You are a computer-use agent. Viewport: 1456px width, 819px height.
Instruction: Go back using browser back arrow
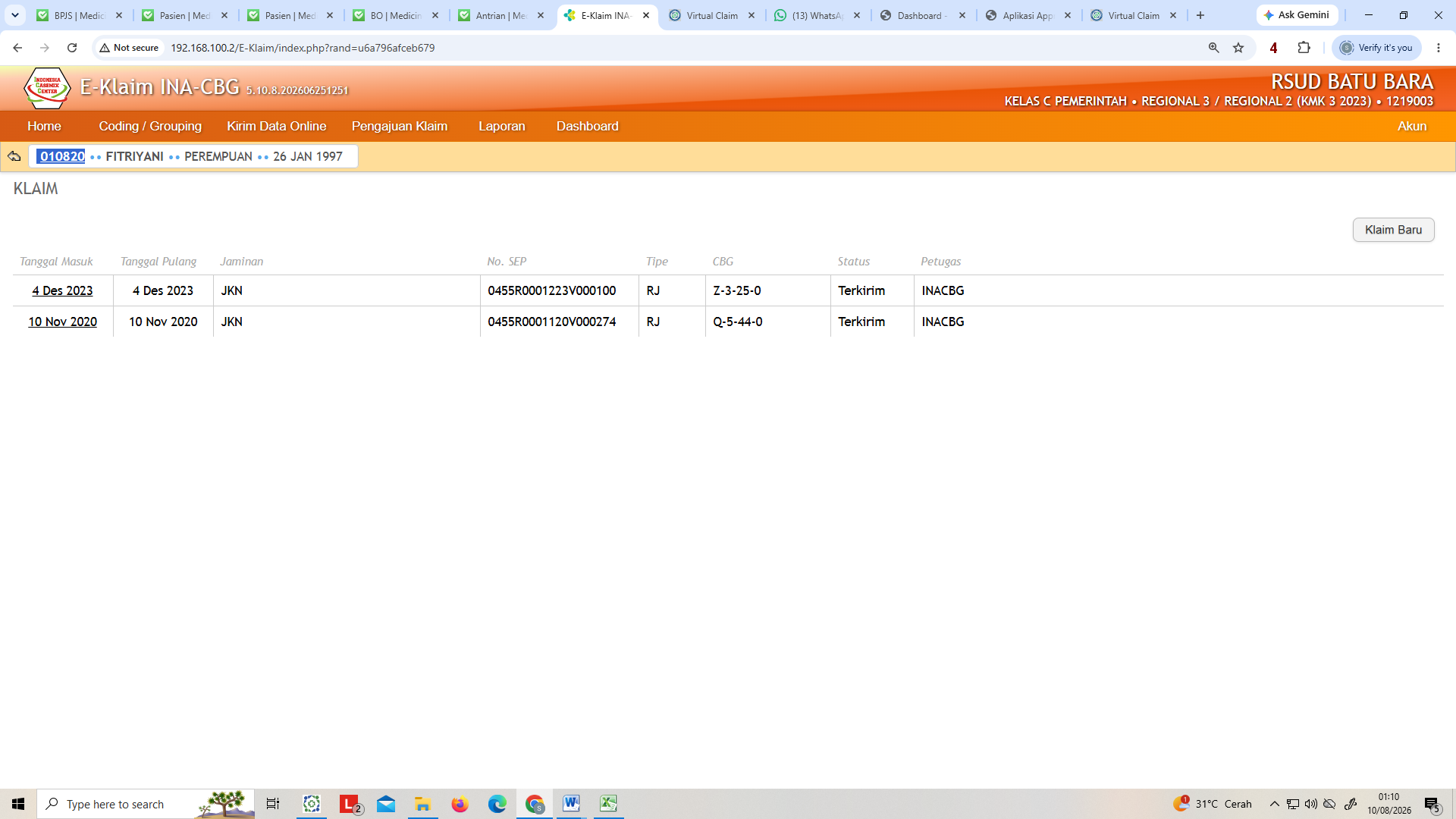[17, 48]
